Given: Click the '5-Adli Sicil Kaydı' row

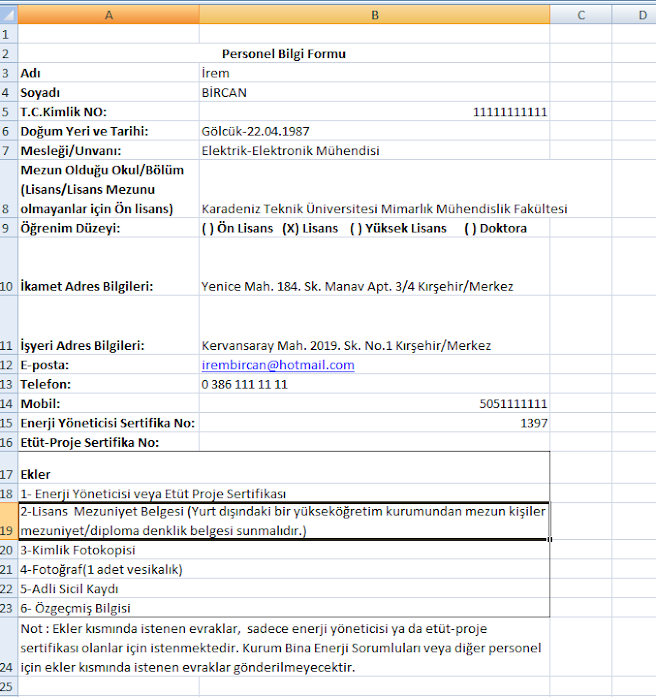Looking at the screenshot, I should (x=284, y=589).
